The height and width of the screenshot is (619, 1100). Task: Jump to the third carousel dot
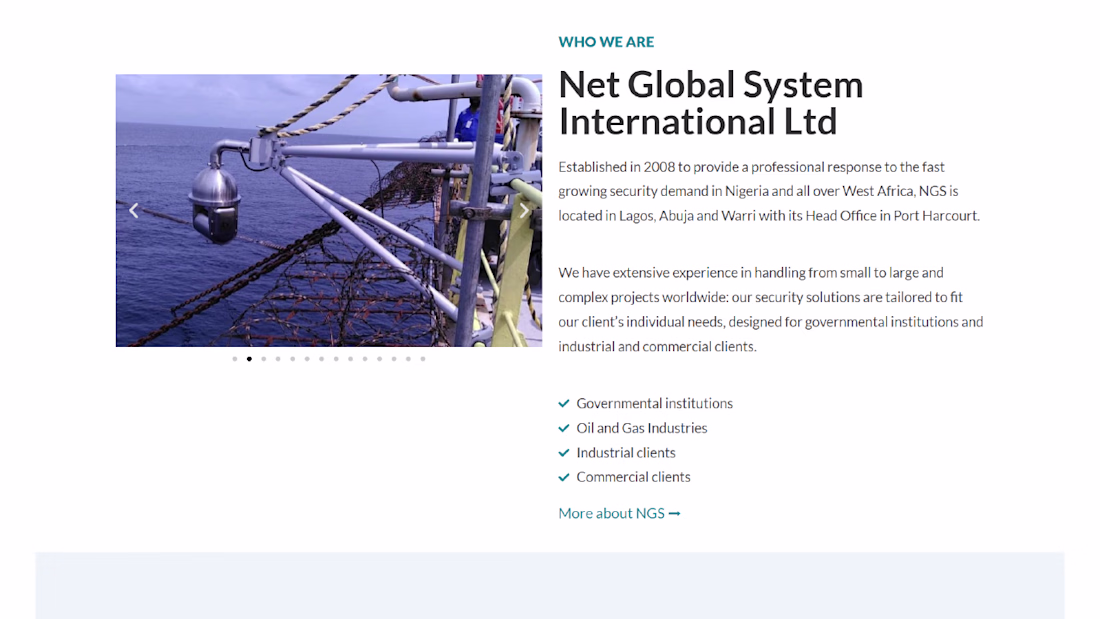tap(264, 359)
